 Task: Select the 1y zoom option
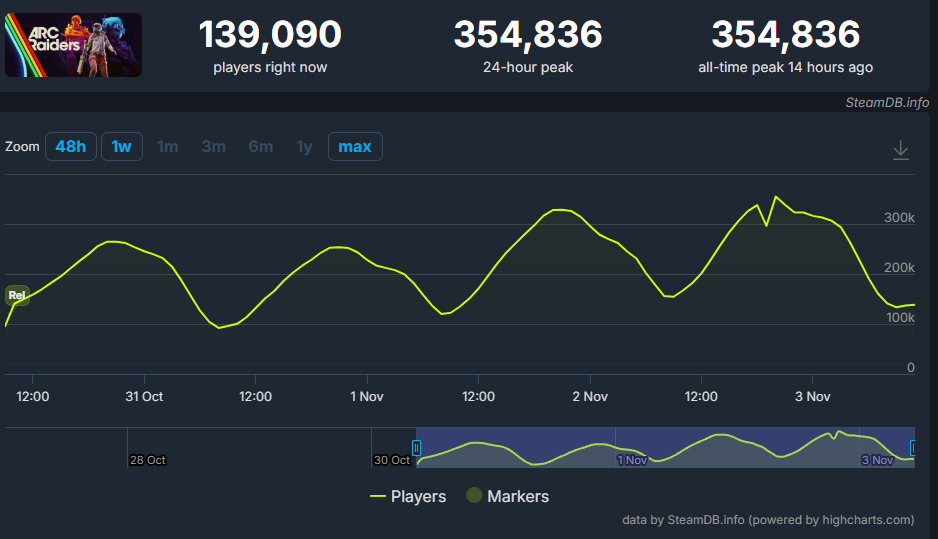[x=304, y=147]
